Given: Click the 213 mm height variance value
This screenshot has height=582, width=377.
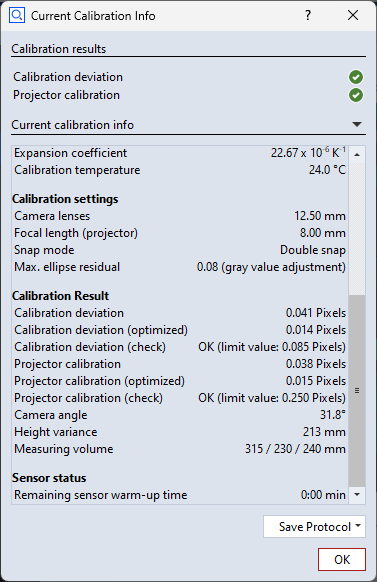Looking at the screenshot, I should click(324, 432).
